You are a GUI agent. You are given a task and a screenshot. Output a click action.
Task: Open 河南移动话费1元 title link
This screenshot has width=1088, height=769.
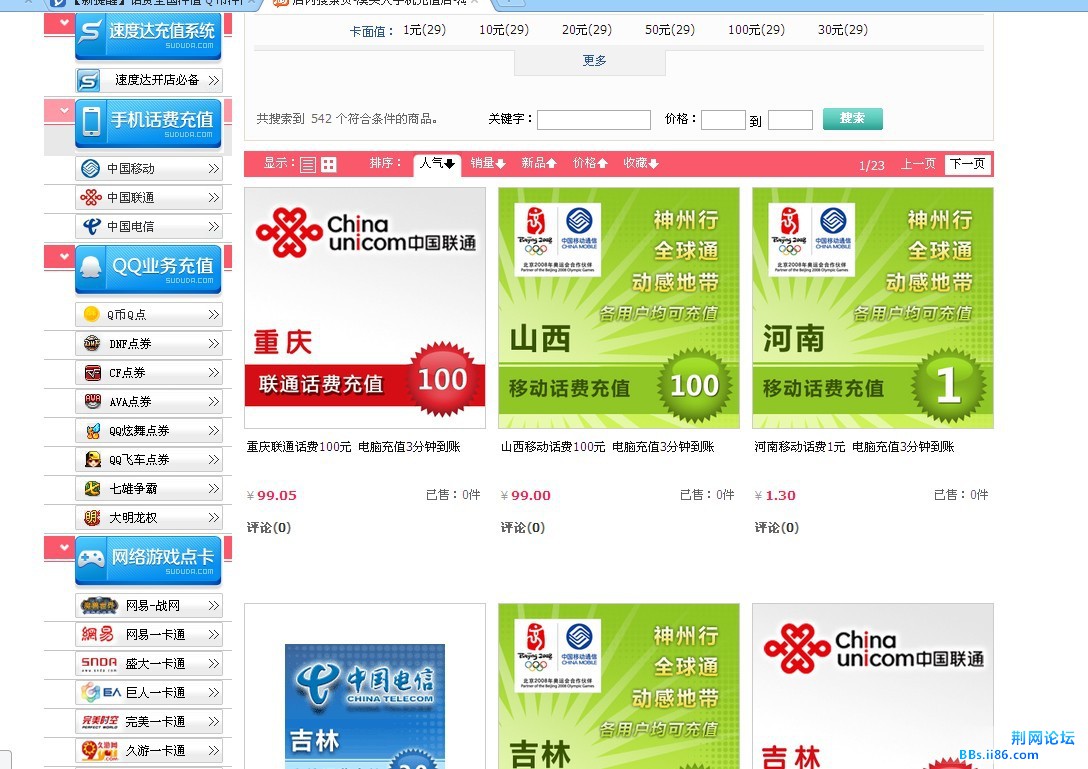854,447
